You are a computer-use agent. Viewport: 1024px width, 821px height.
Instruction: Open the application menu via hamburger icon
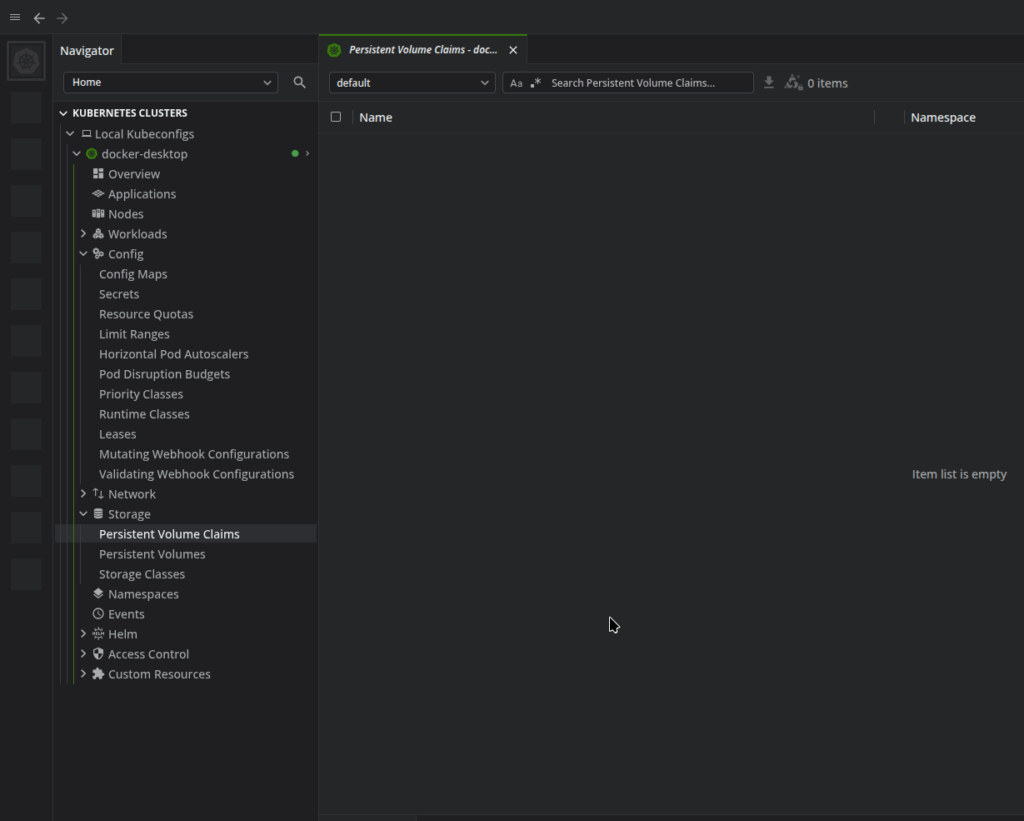point(14,17)
